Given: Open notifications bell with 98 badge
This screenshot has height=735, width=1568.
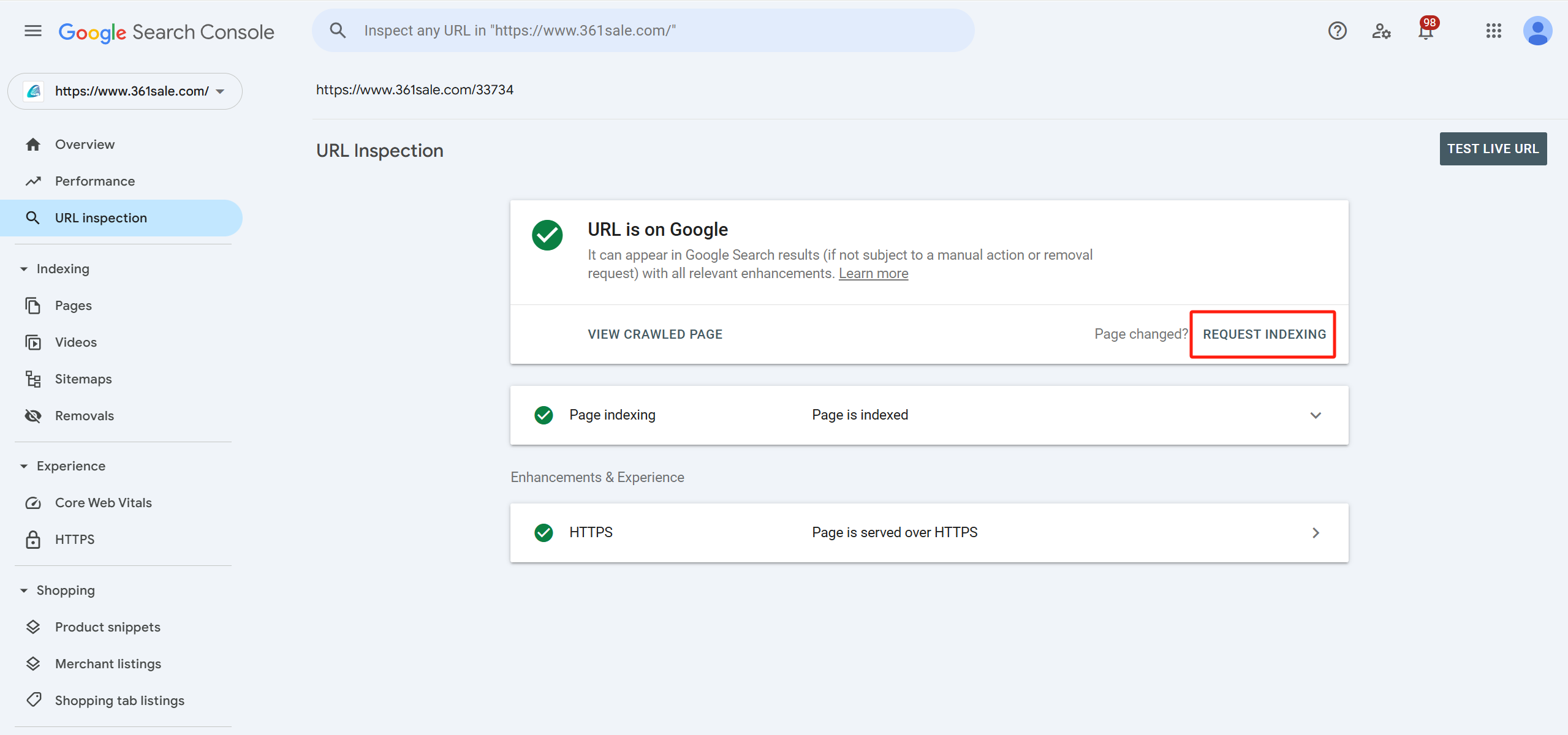Looking at the screenshot, I should point(1426,31).
